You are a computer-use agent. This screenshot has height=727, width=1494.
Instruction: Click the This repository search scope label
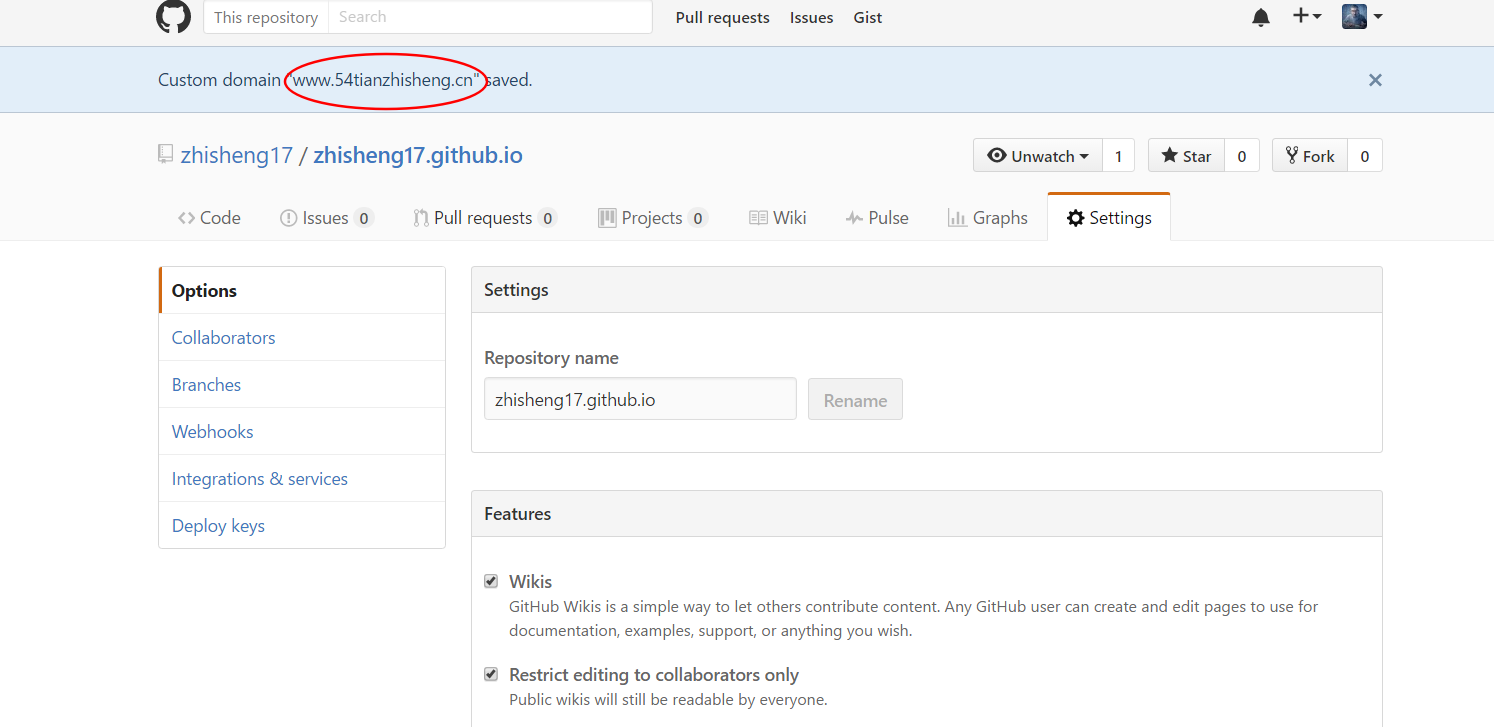click(266, 17)
